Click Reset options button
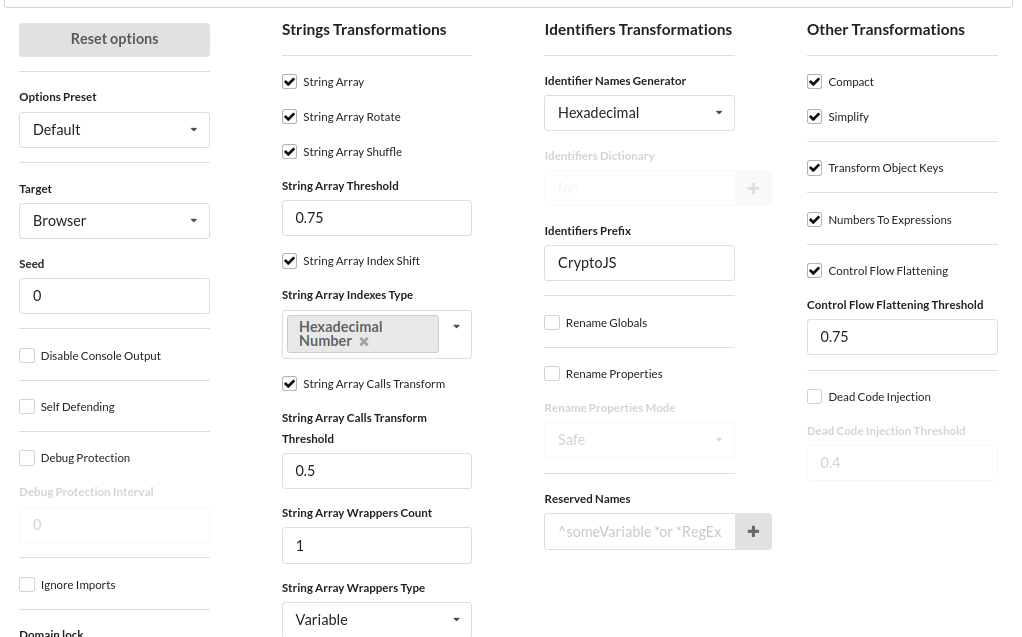1022x637 pixels. click(x=114, y=39)
